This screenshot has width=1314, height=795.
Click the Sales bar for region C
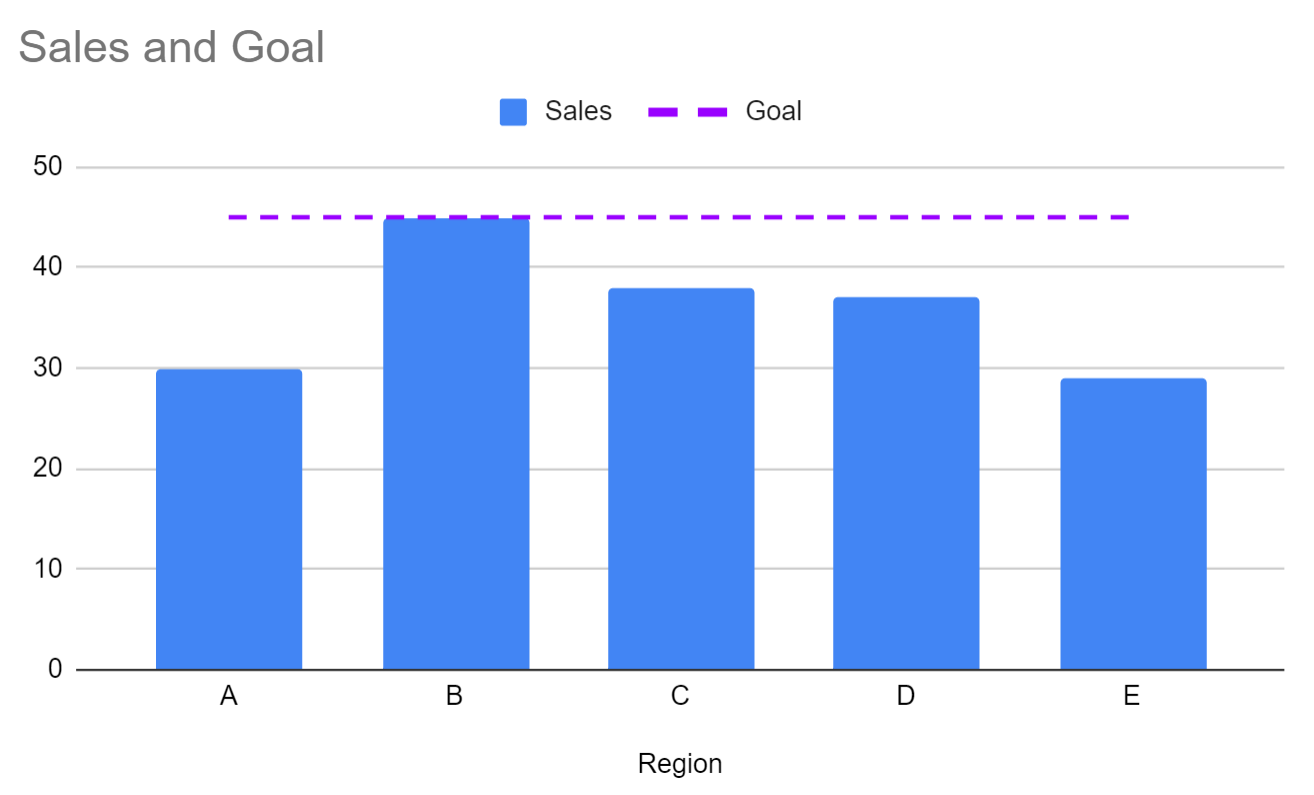click(681, 479)
